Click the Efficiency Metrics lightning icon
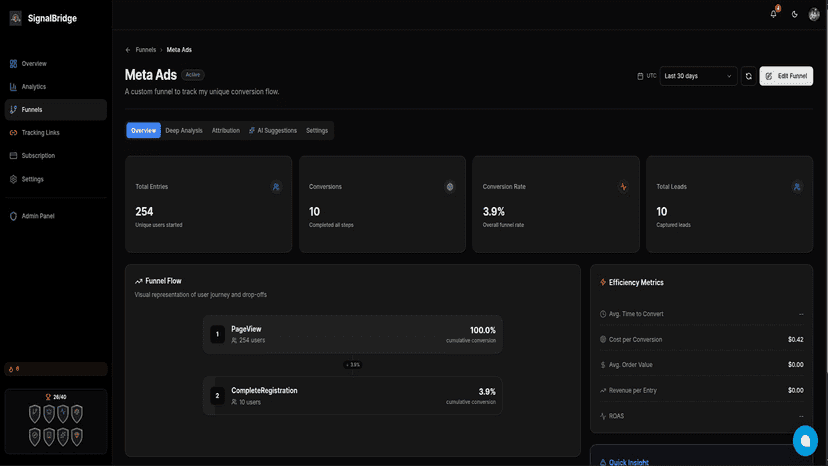 click(603, 283)
